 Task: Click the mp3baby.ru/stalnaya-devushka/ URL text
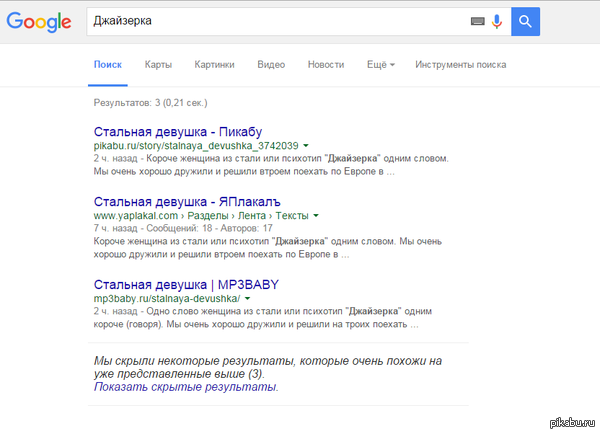[167, 298]
